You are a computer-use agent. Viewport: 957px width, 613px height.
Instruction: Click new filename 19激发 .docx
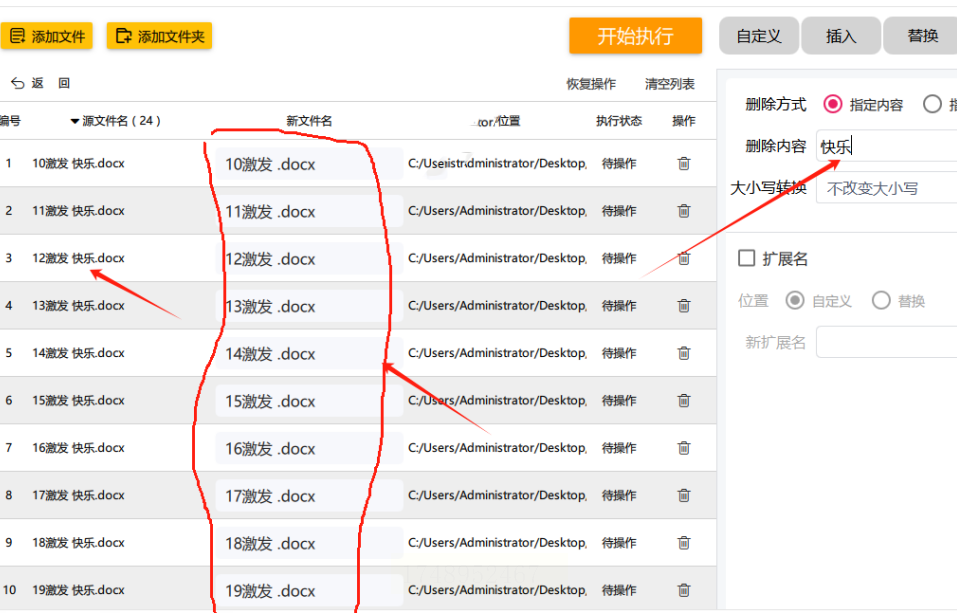coord(309,590)
